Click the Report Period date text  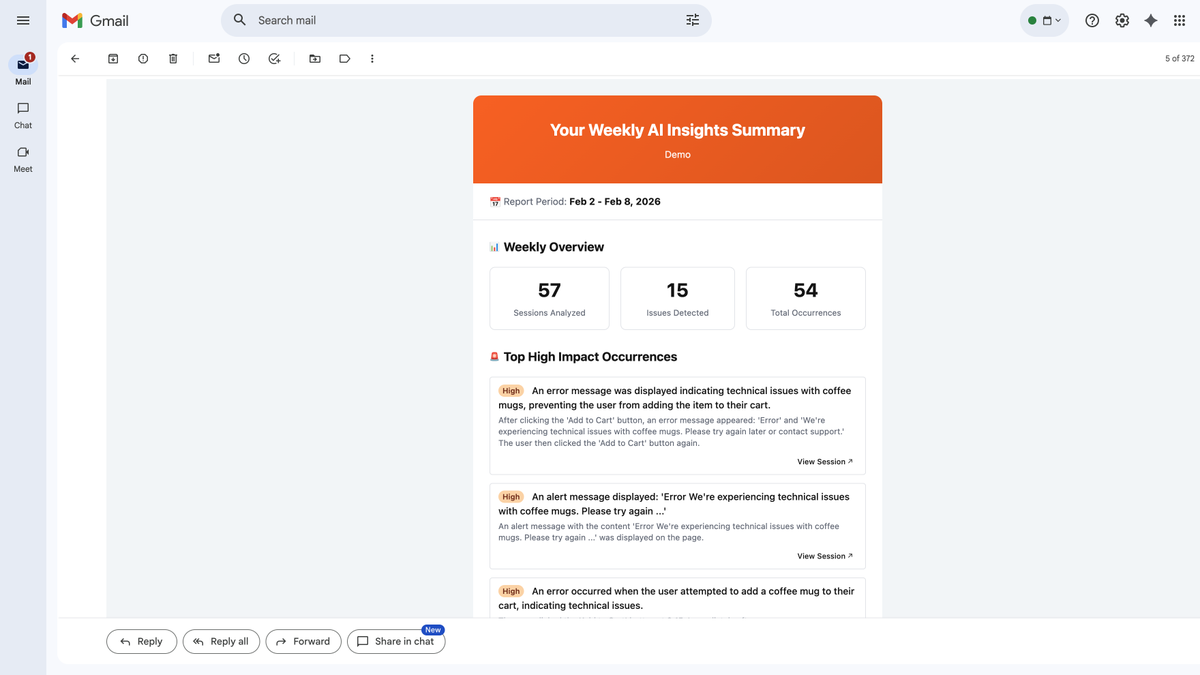point(615,201)
